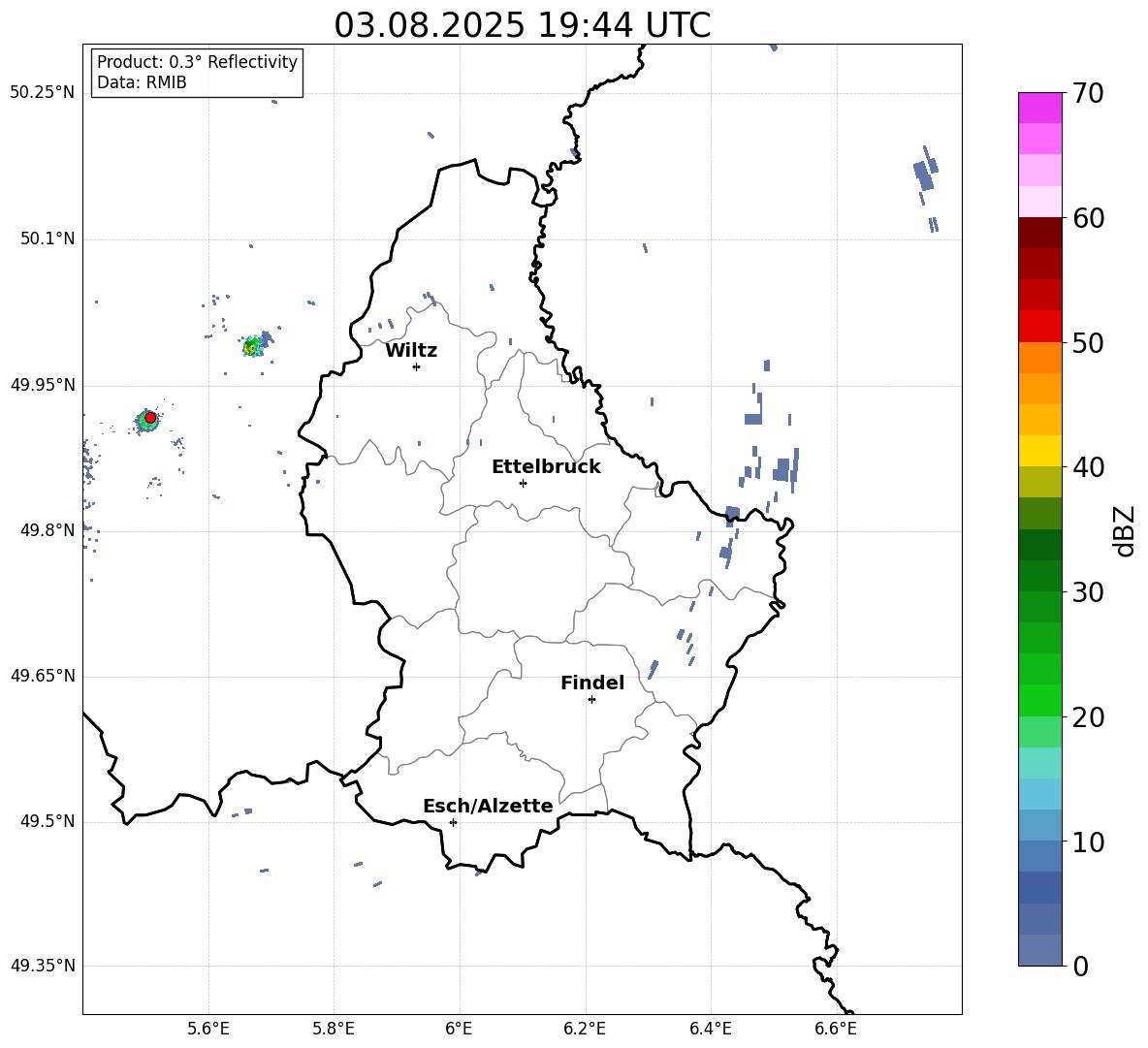Click the title "03.08.2025 19:44 UTC"

[522, 25]
